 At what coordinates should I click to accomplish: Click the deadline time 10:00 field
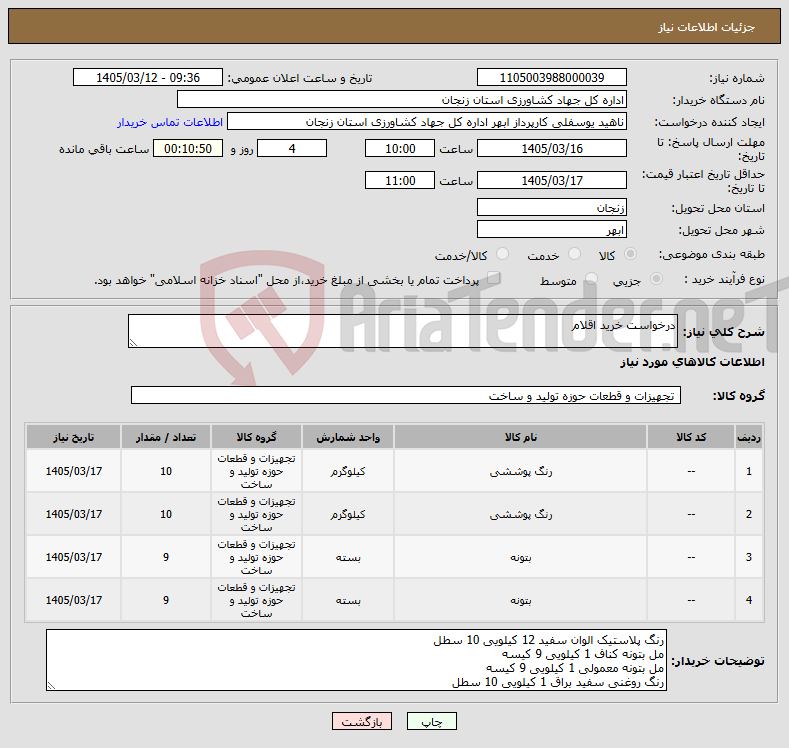(400, 148)
